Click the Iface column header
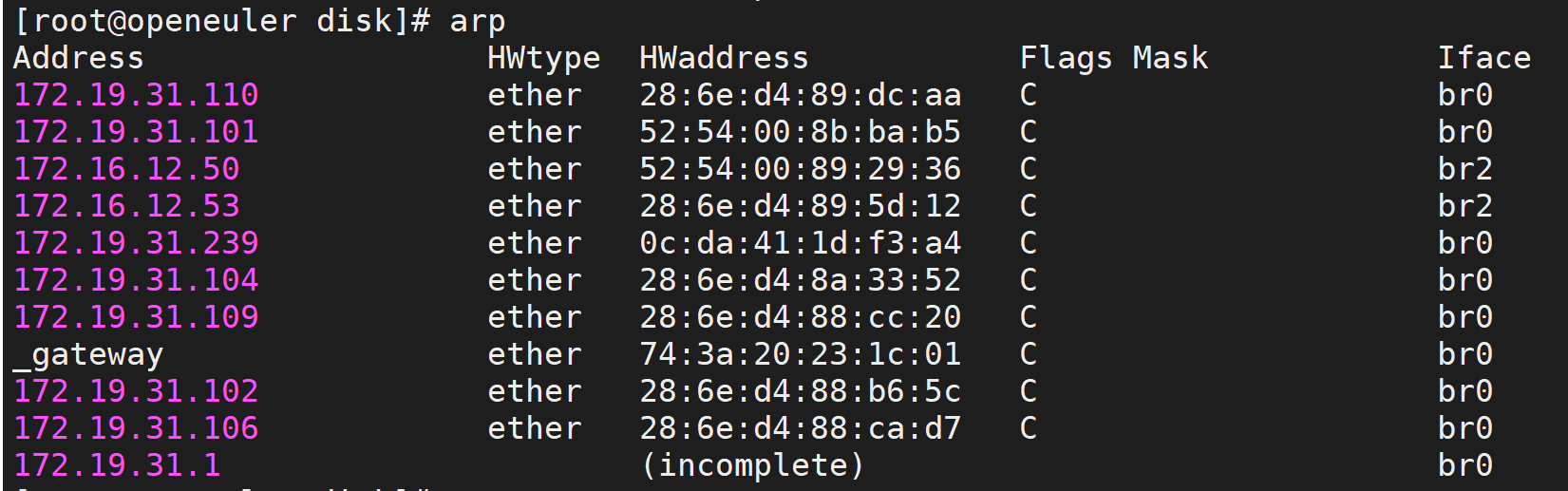 [1483, 58]
